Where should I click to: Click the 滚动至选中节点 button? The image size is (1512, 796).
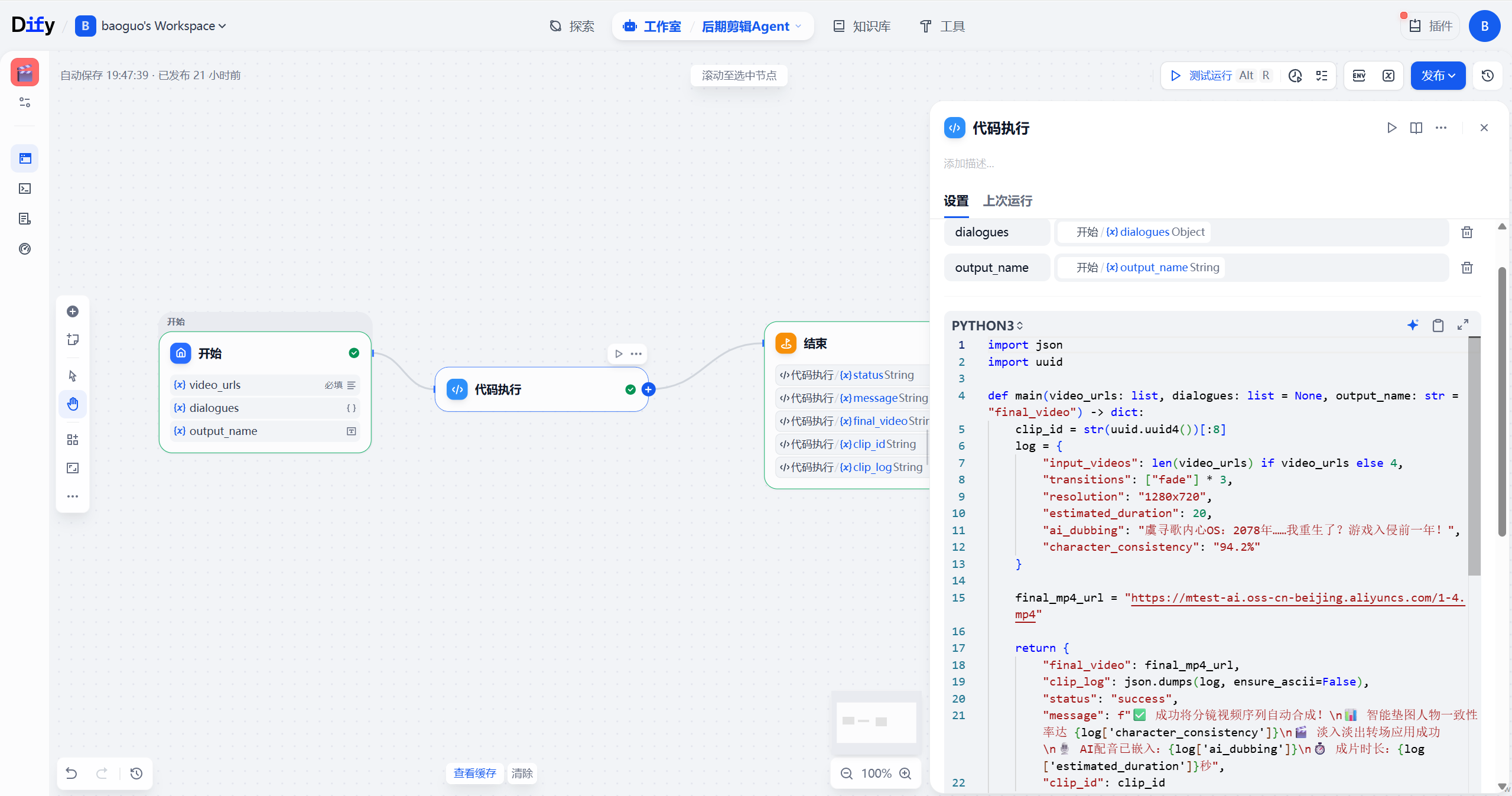[x=739, y=76]
